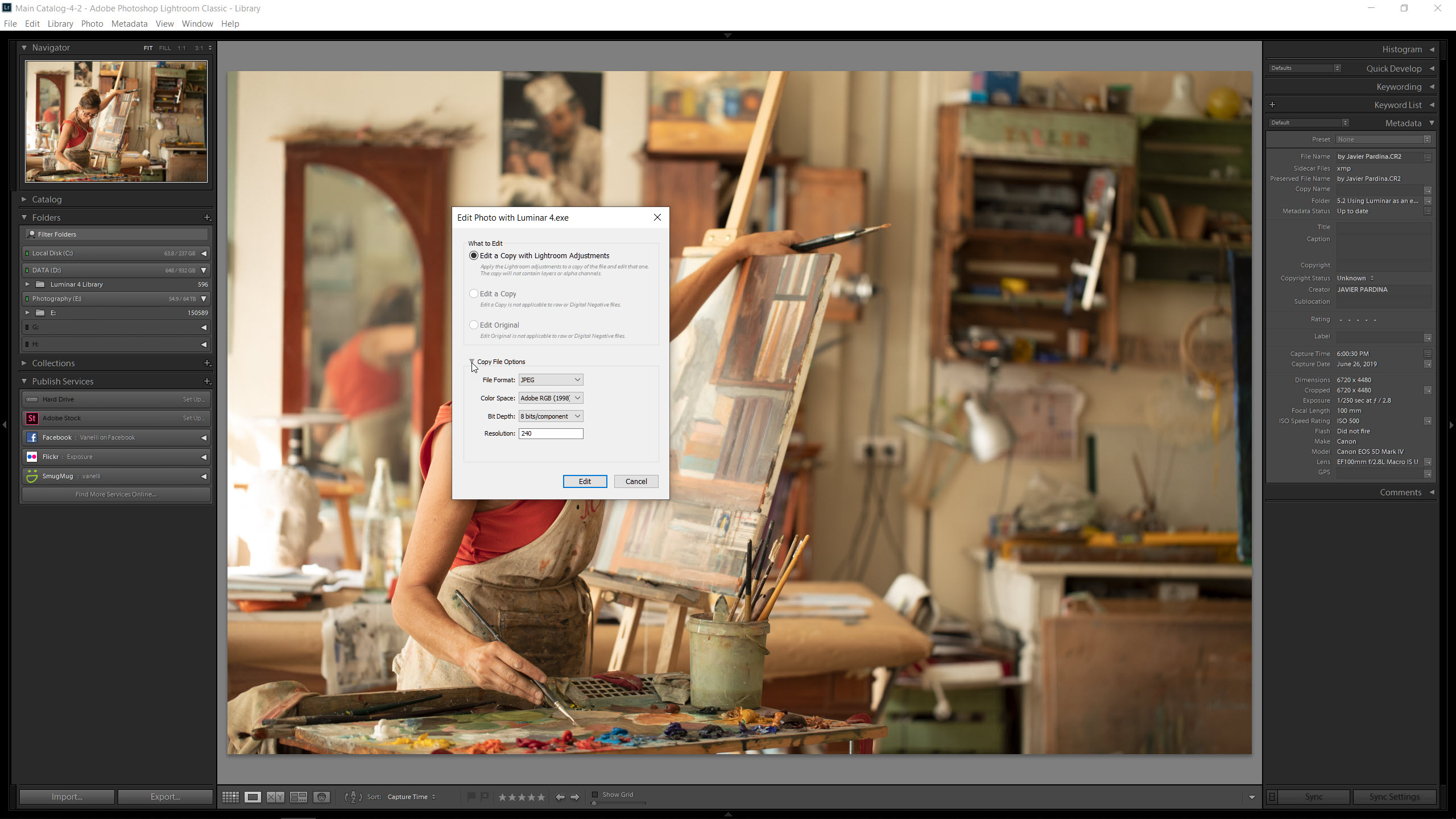
Task: Enable Edit Original radio button option
Action: pyautogui.click(x=474, y=324)
